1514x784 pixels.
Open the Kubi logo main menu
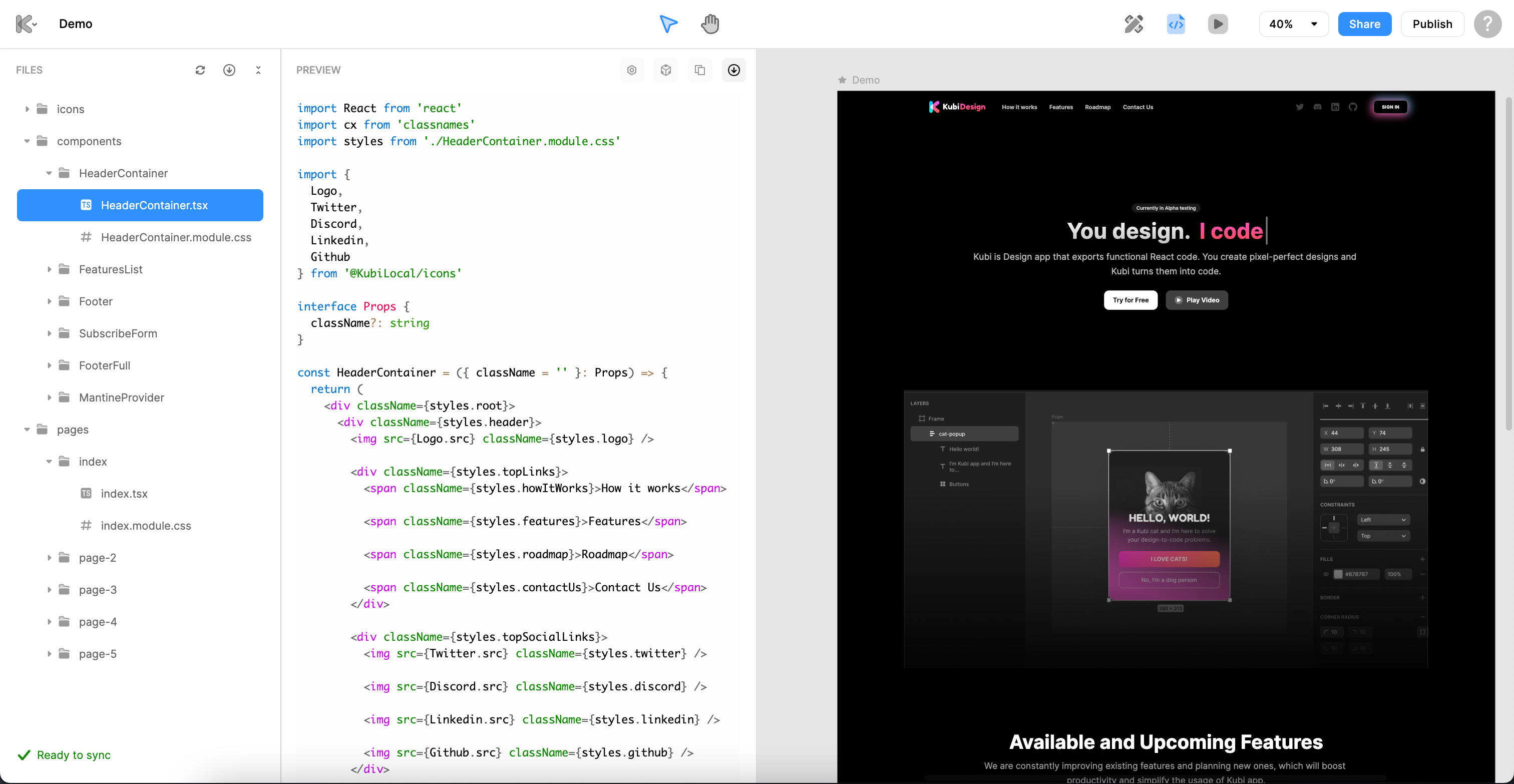(26, 24)
